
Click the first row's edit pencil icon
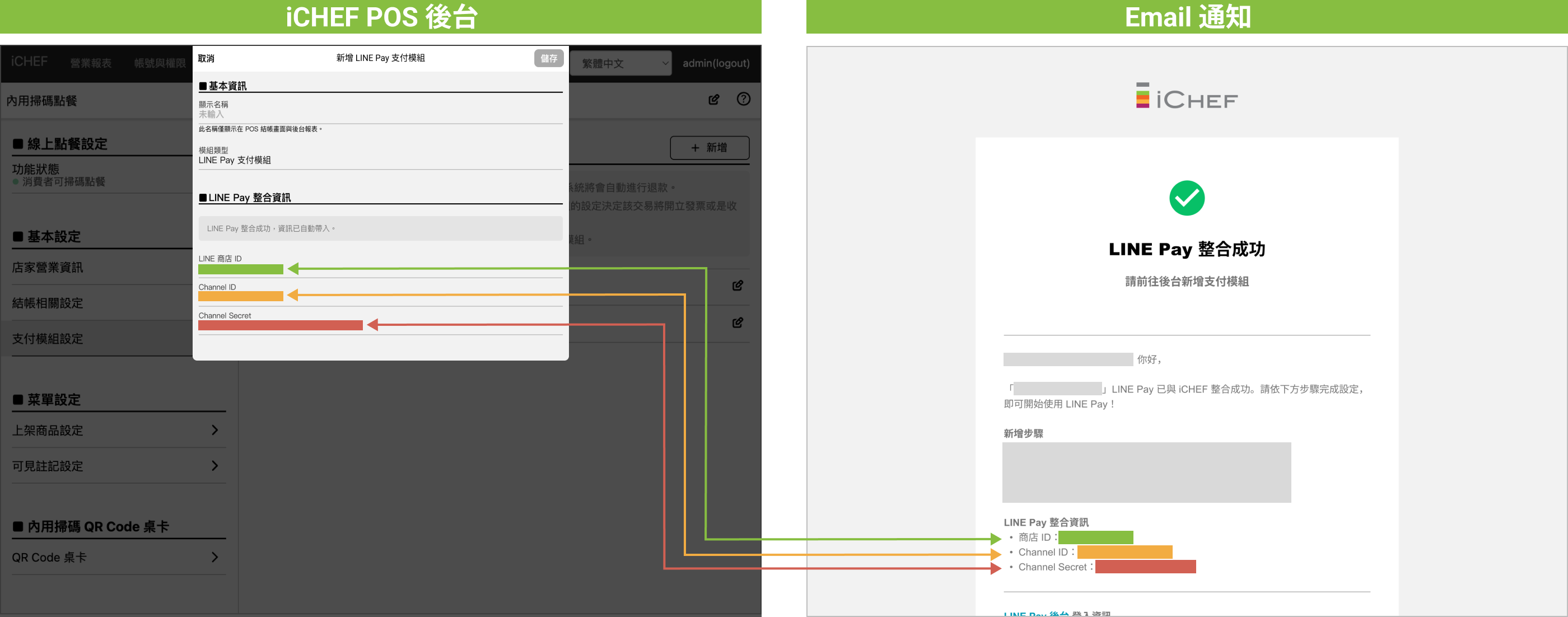pyautogui.click(x=737, y=286)
